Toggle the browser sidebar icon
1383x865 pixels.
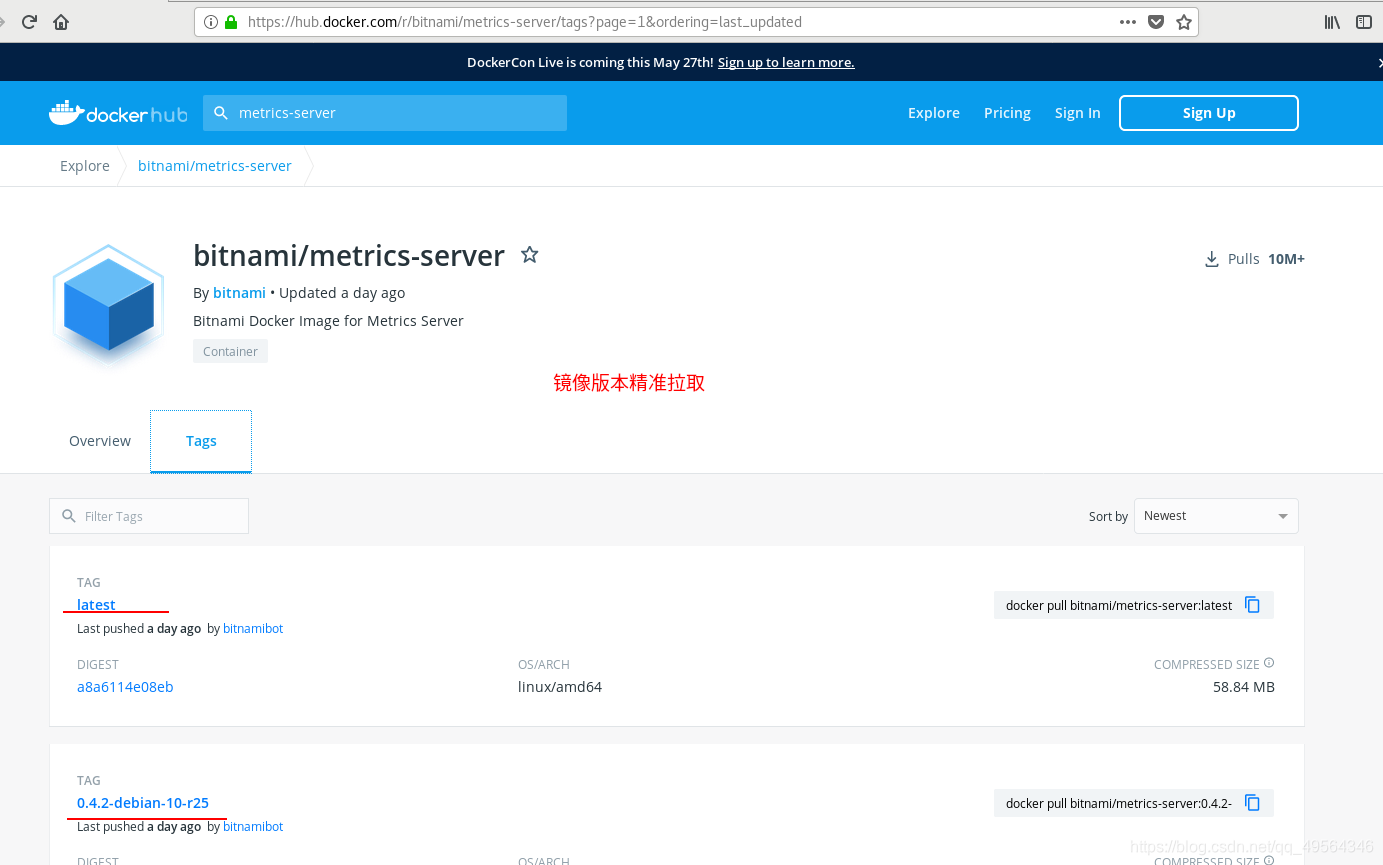click(1364, 22)
